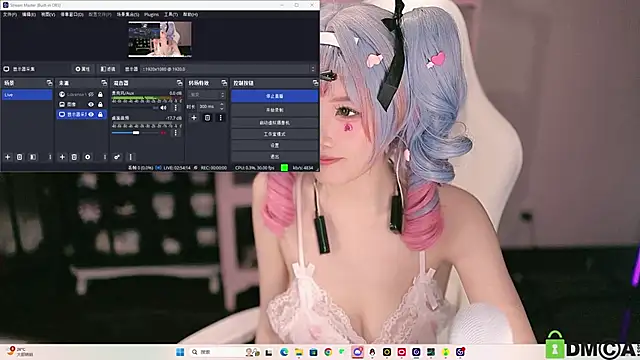Undock the Sources panel via its header popout icon

tap(104, 83)
